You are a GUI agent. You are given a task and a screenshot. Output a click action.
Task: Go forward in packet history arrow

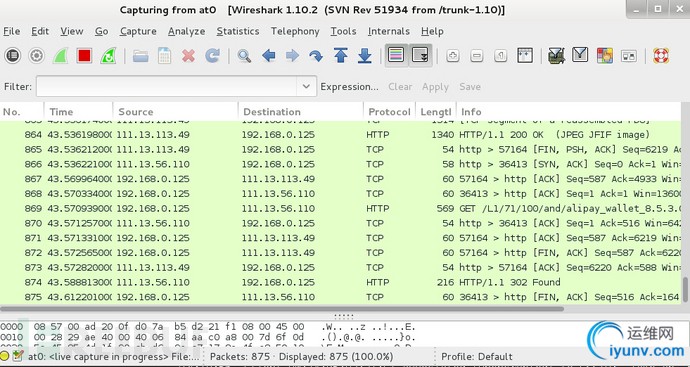292,56
